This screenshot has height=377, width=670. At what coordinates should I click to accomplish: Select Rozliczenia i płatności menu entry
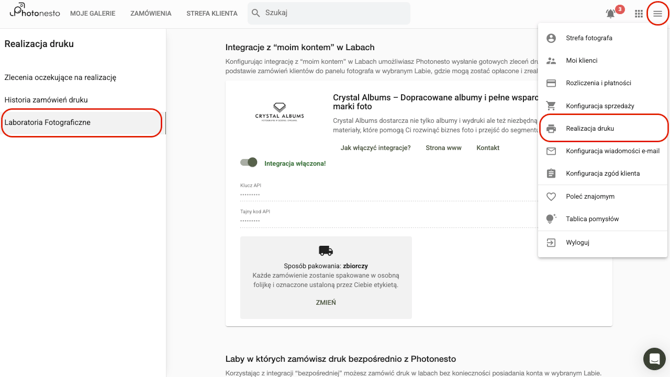click(x=602, y=83)
